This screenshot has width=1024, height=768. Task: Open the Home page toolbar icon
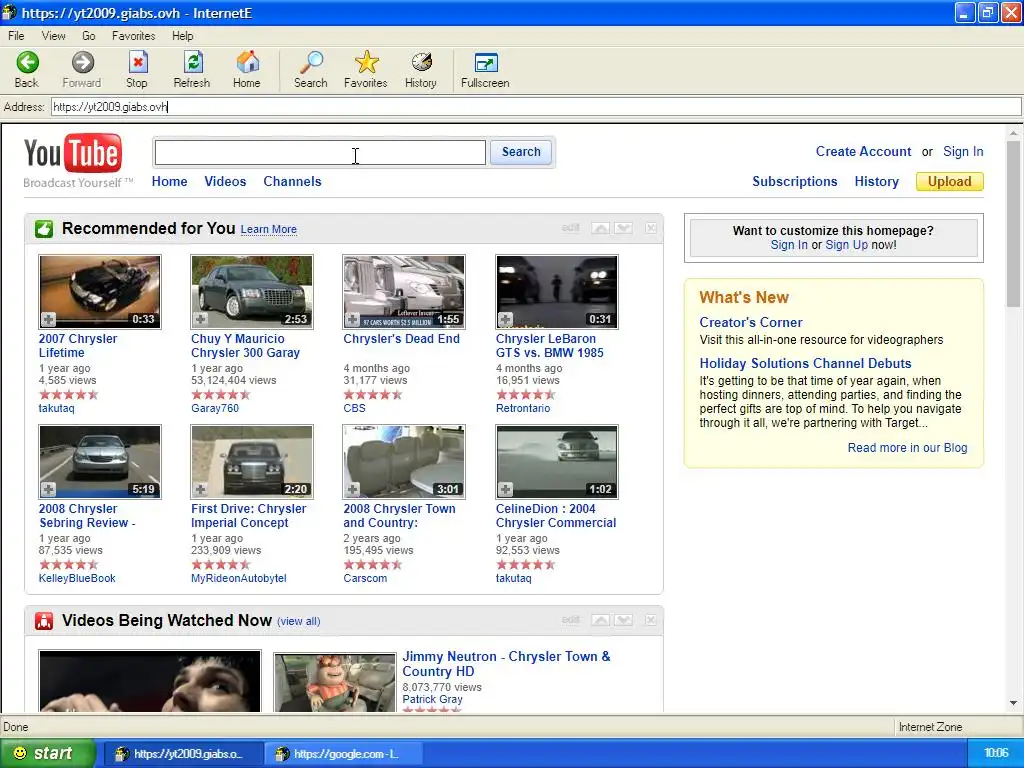pyautogui.click(x=247, y=69)
